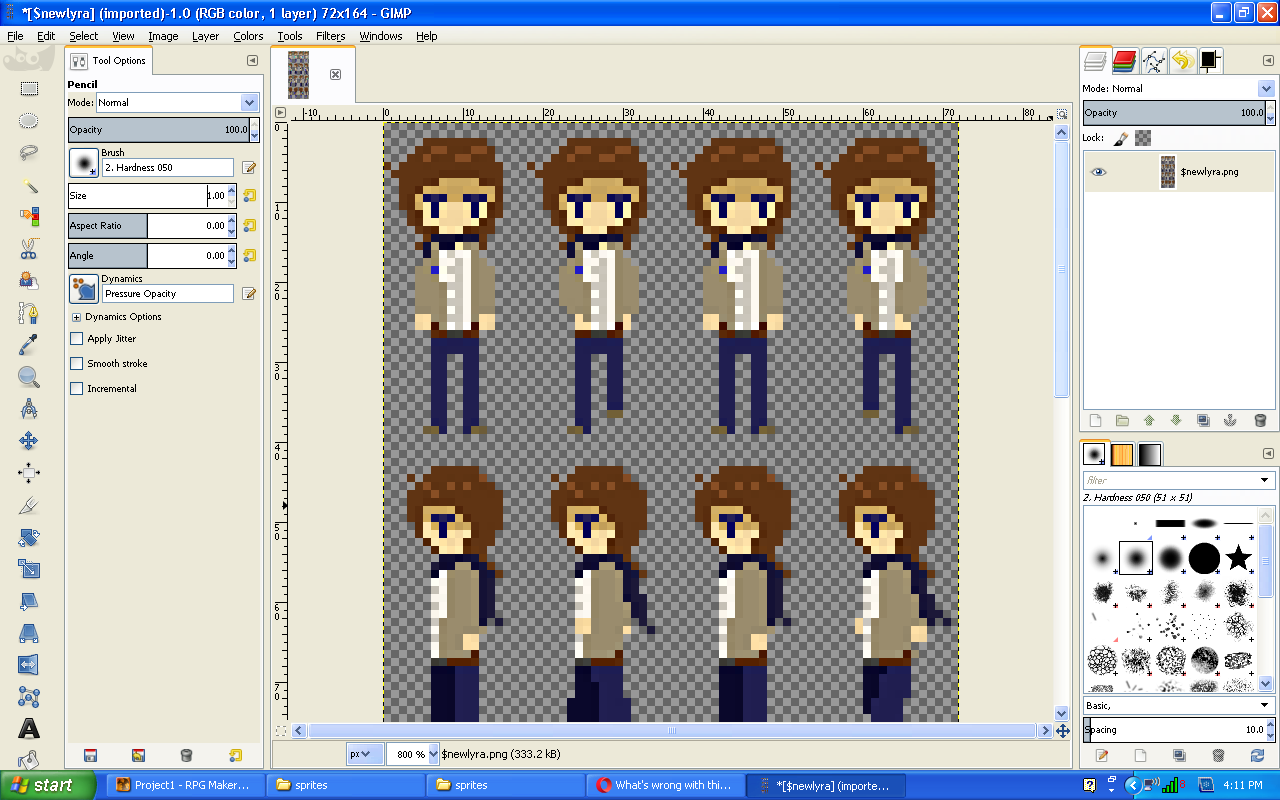Pick the Color Picker eyedropper tool

(x=29, y=345)
